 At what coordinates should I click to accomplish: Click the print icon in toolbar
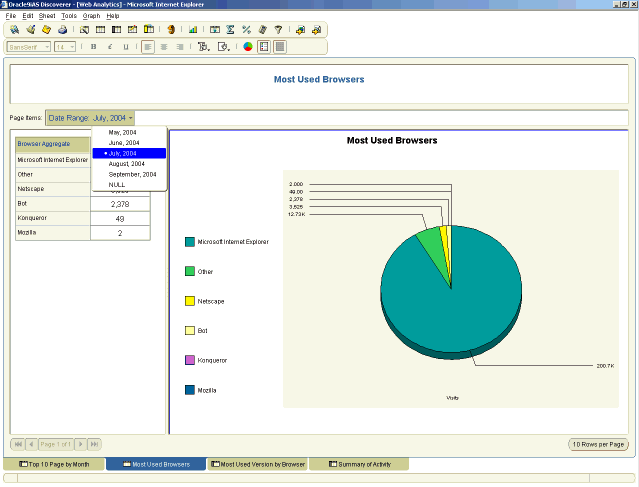61,30
